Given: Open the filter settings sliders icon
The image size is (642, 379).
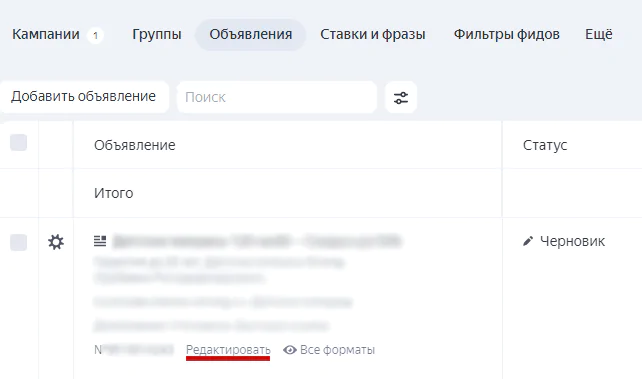Looking at the screenshot, I should tap(401, 97).
